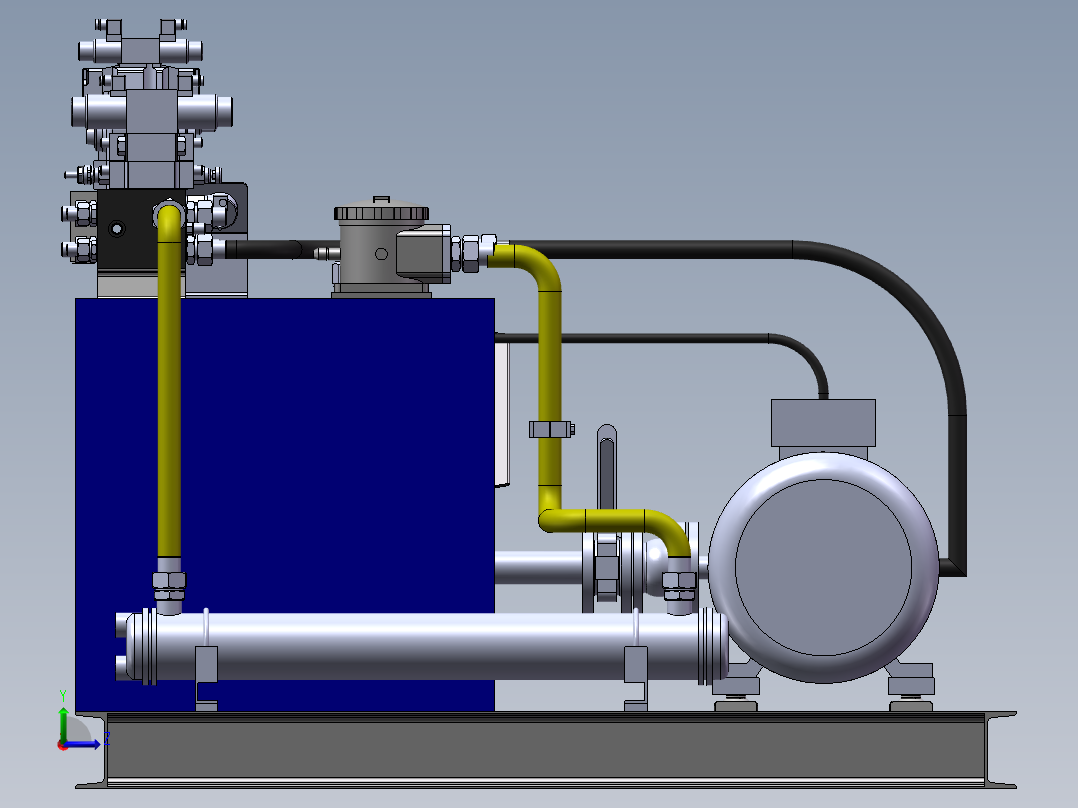Select the filter cap with ribbed lid
The image size is (1078, 808).
[x=382, y=210]
